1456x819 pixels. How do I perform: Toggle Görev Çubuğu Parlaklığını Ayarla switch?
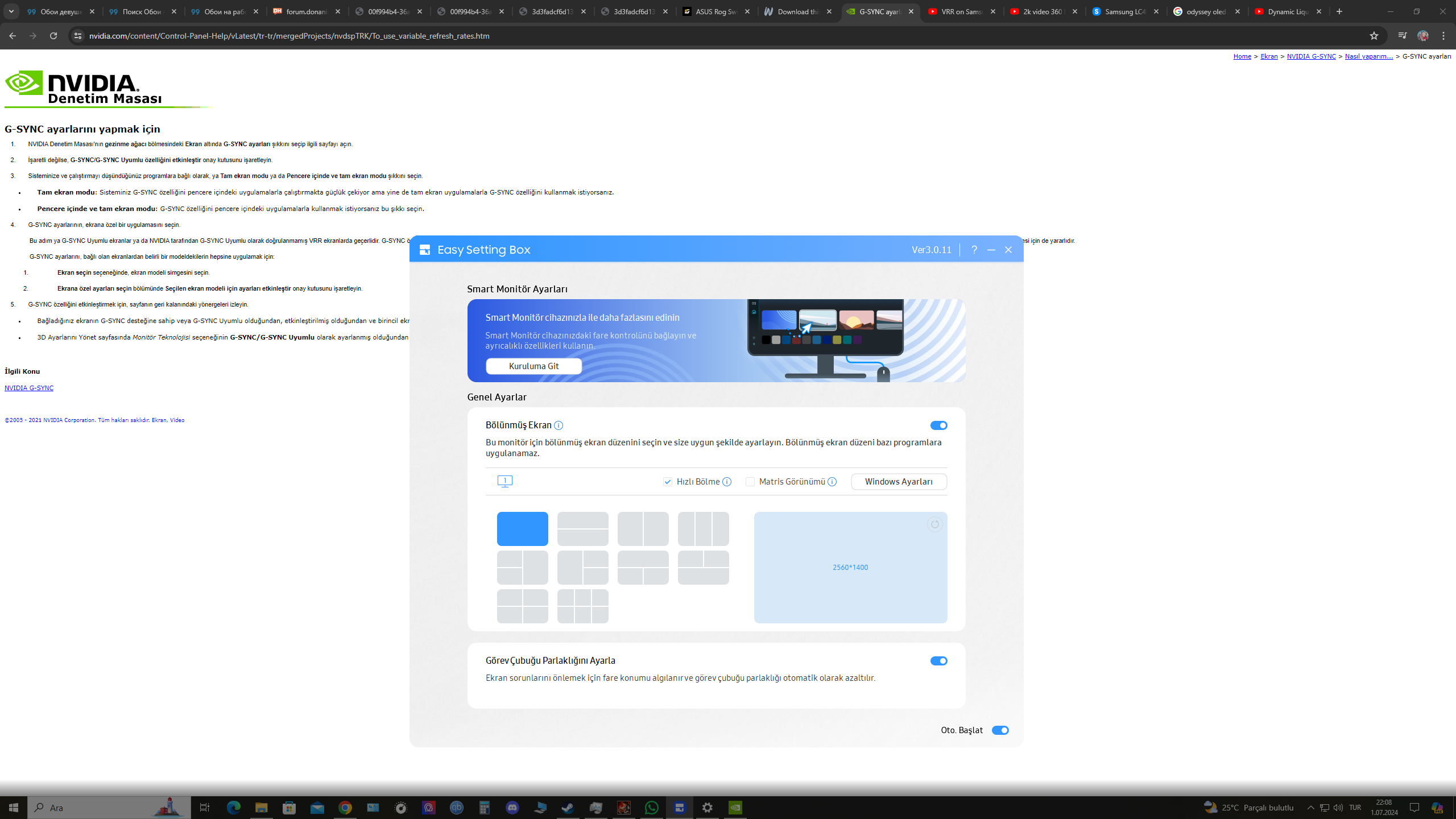pos(938,661)
